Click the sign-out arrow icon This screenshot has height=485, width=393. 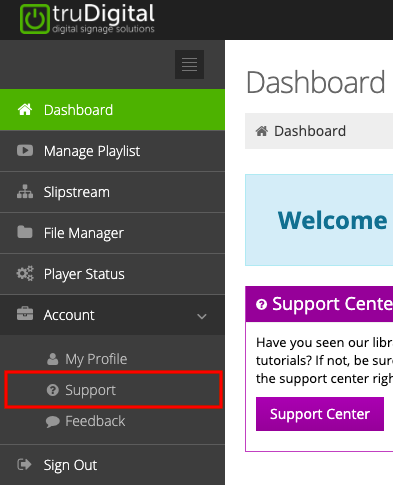[24, 464]
